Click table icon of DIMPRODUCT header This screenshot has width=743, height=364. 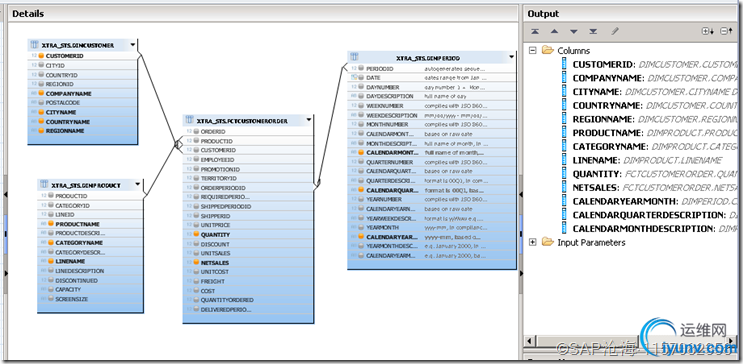44,184
